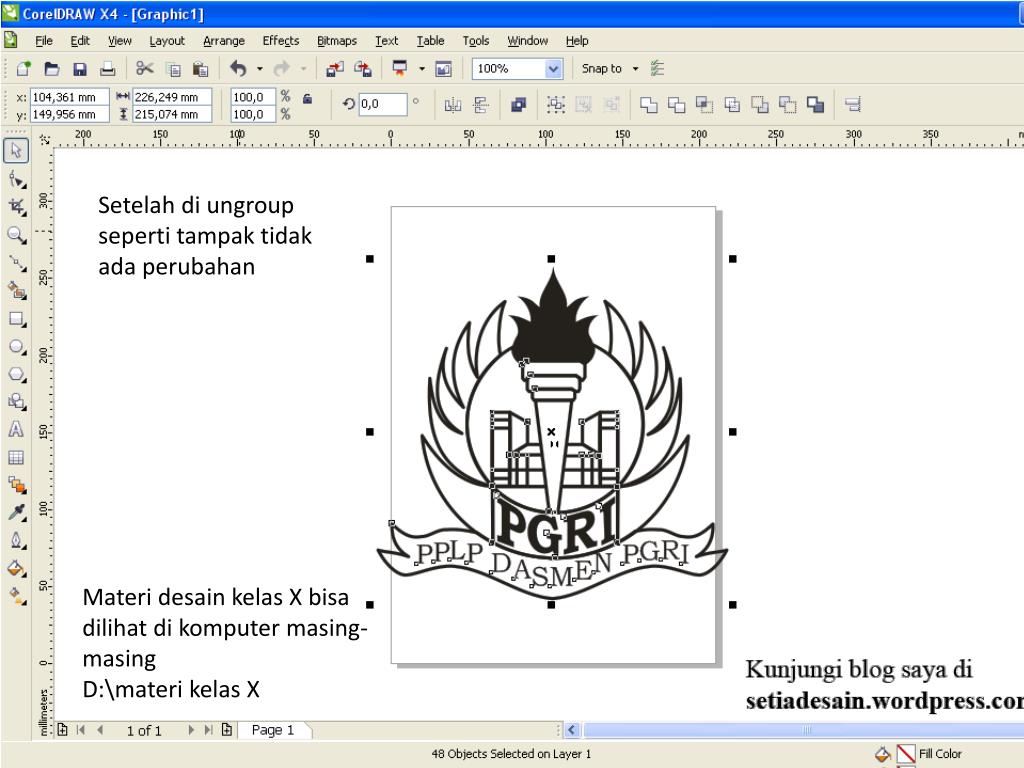Select the Smart Fill tool
Image resolution: width=1024 pixels, height=768 pixels.
(x=16, y=291)
